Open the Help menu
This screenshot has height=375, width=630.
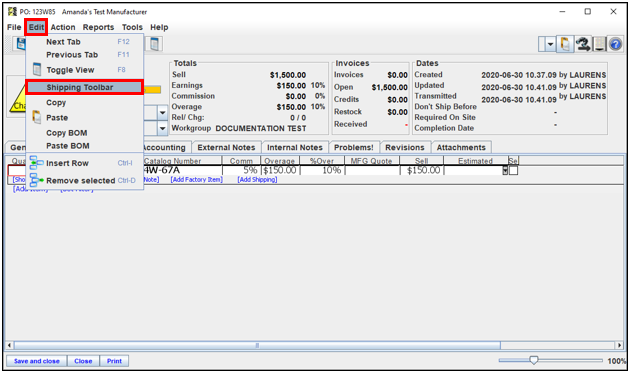click(159, 27)
